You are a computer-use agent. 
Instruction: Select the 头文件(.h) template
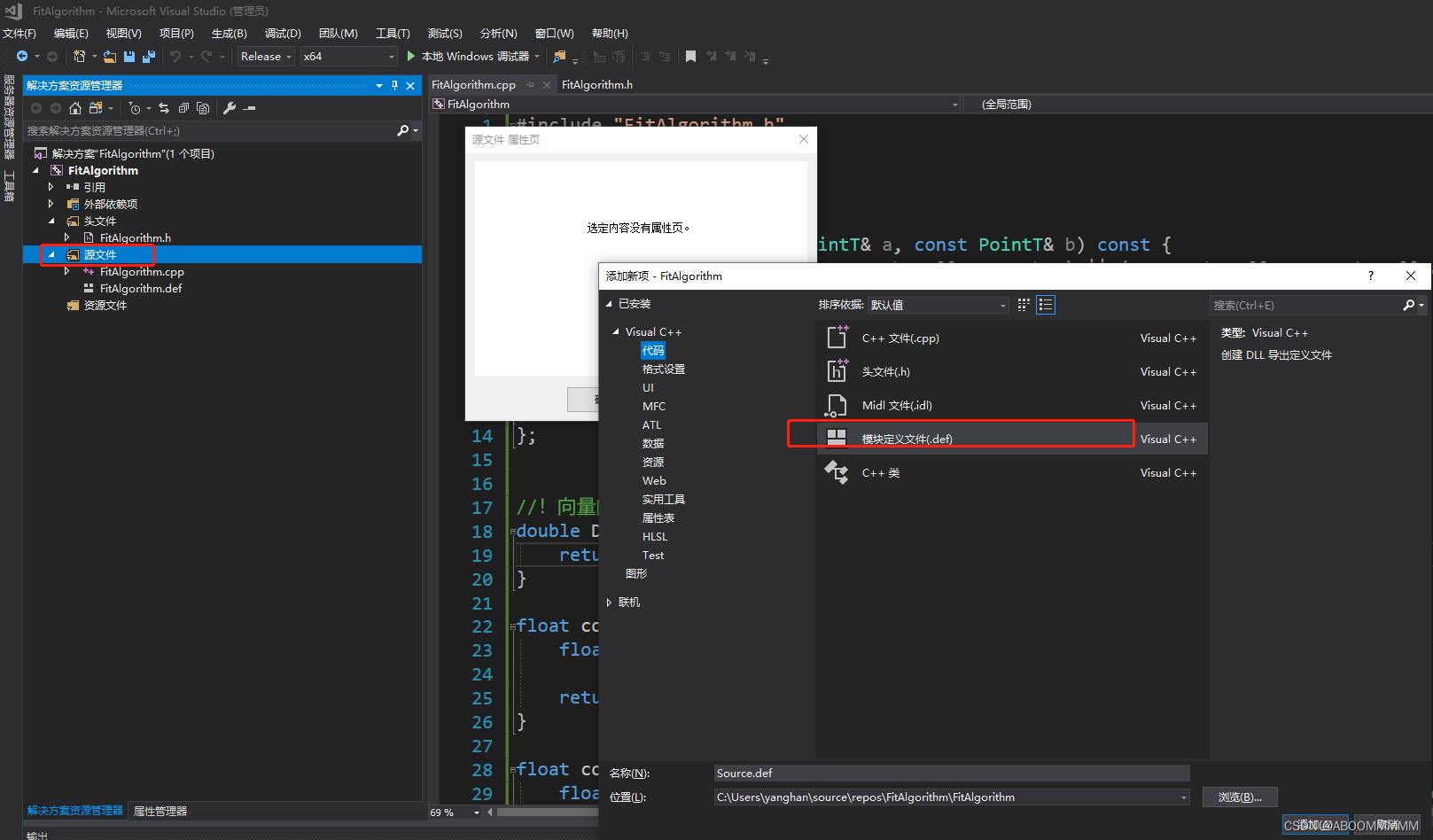[1011, 371]
